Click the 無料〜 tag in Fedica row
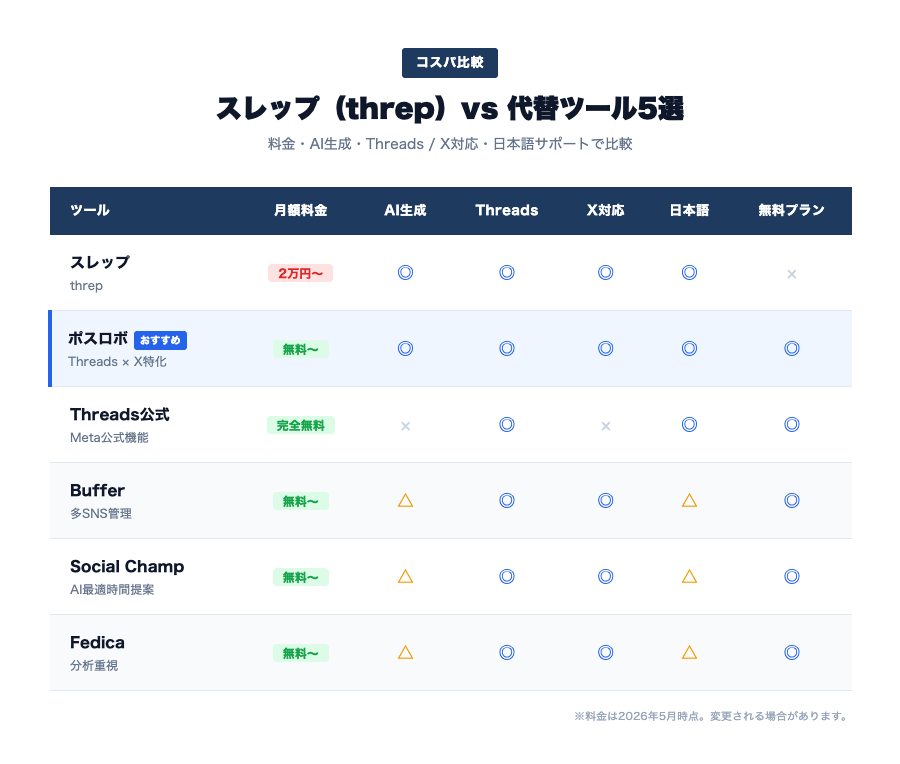Screen dimensions: 900x764 pos(301,653)
